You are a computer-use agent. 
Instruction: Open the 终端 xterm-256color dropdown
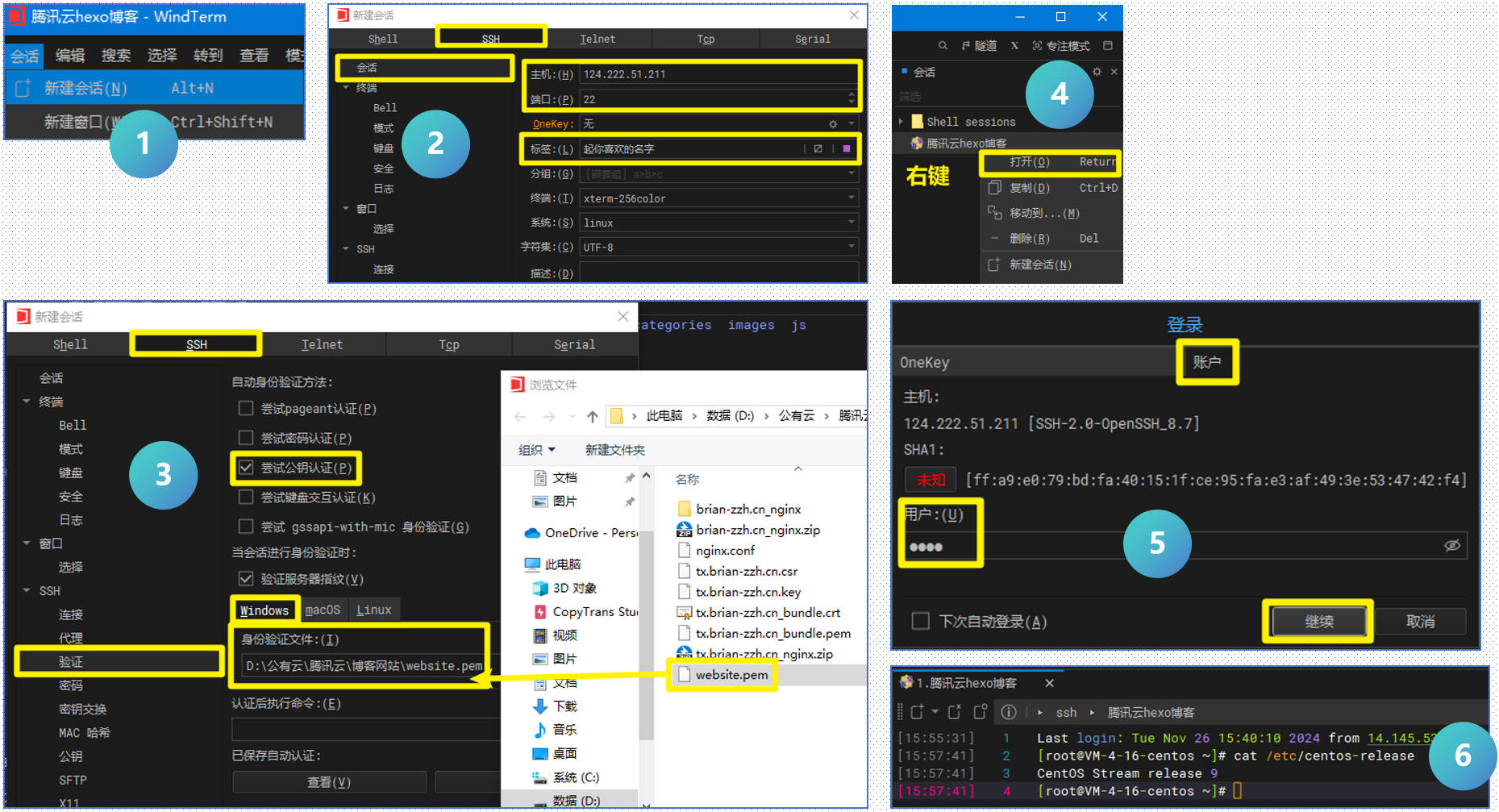(x=851, y=198)
